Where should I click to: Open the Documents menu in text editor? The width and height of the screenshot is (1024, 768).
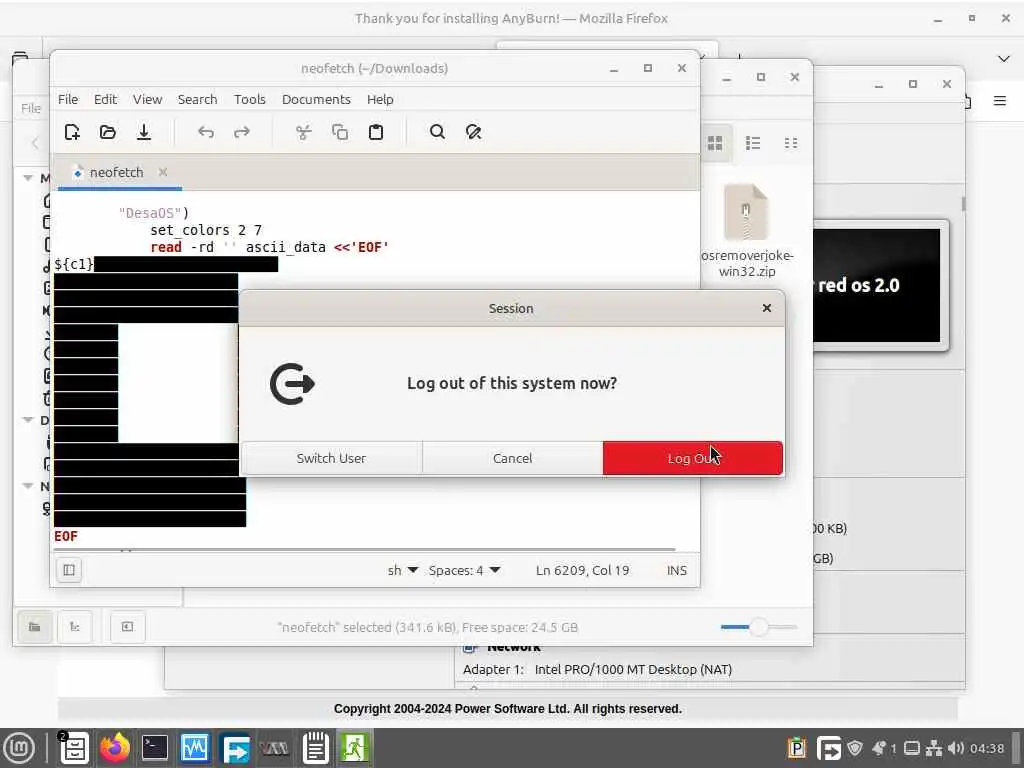point(316,99)
